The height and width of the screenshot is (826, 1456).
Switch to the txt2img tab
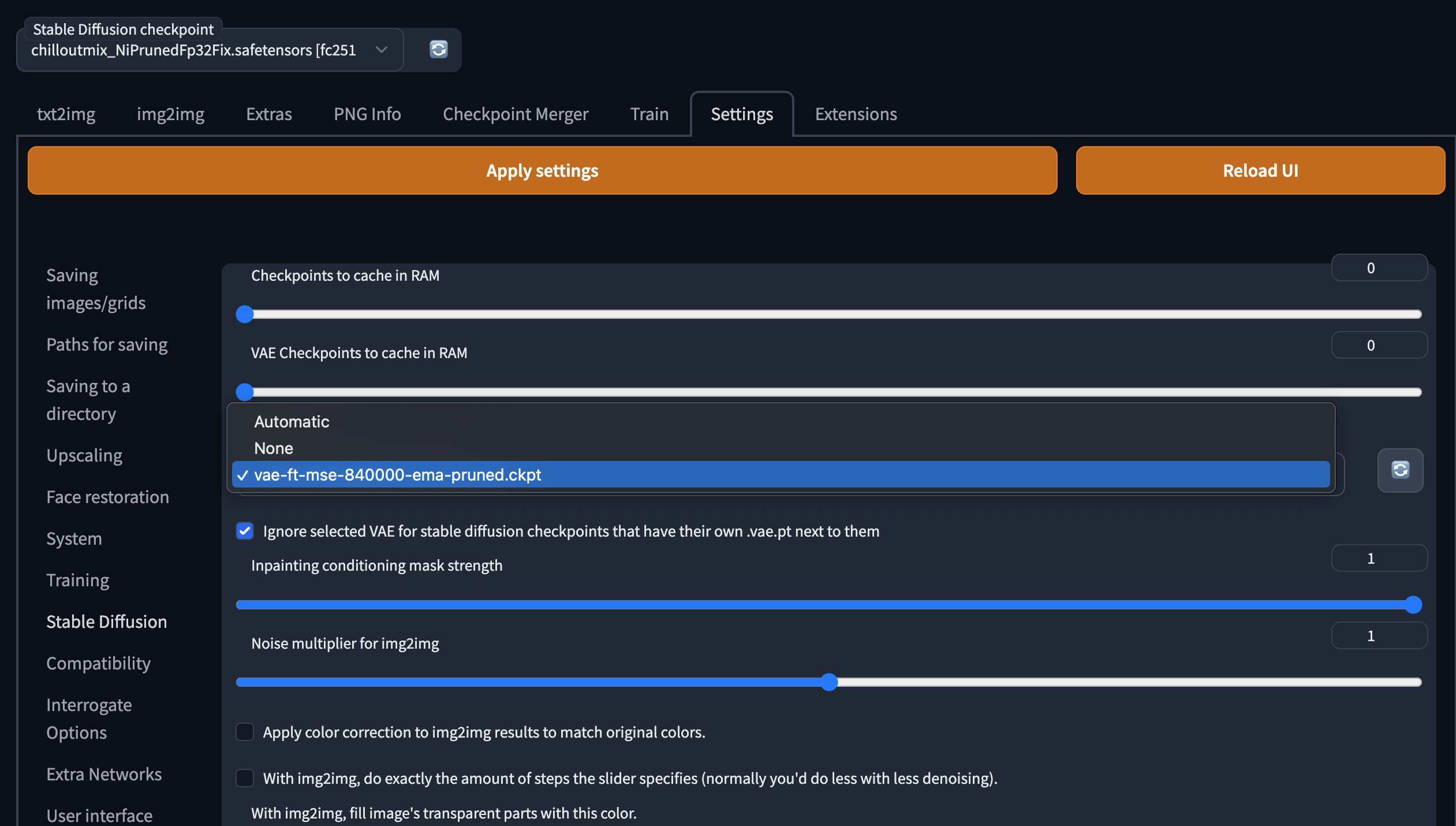(66, 114)
